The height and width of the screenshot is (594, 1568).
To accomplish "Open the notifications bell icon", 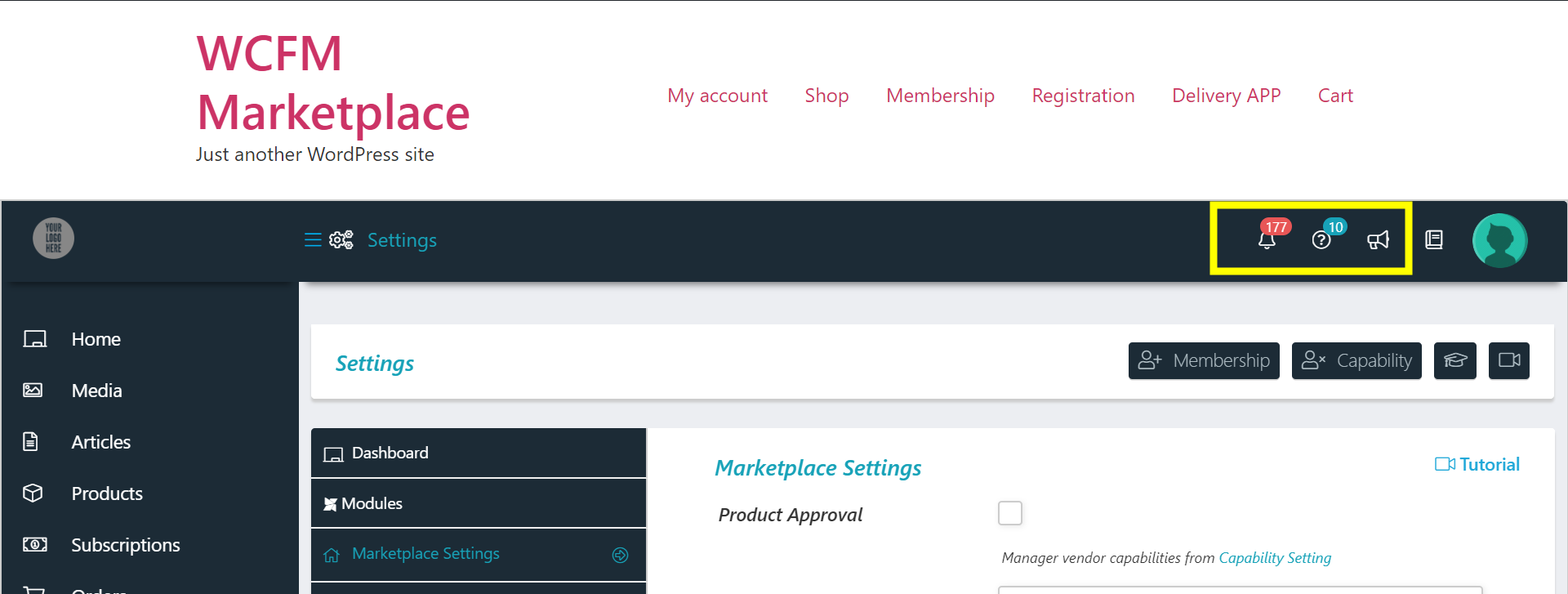I will point(1267,239).
